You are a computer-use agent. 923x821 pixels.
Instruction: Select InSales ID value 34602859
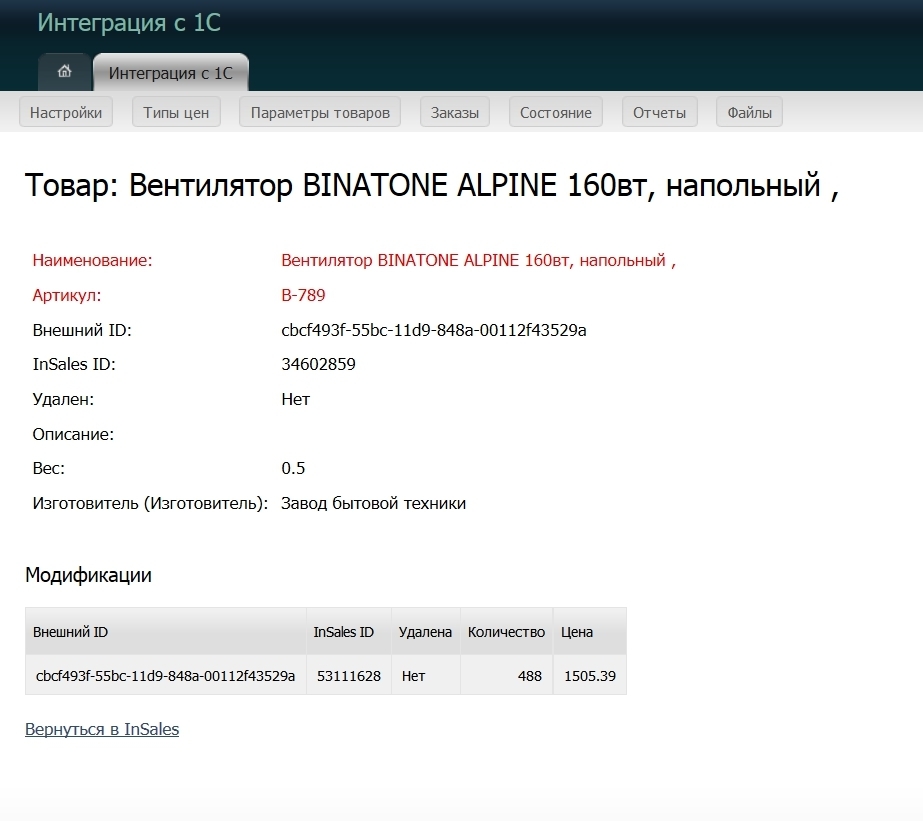click(x=318, y=364)
